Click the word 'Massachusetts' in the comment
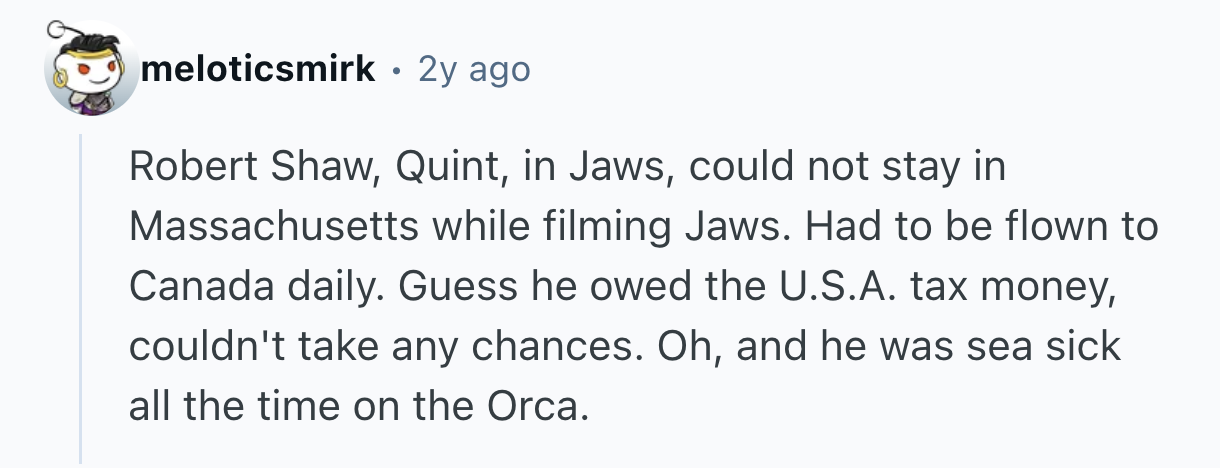 point(273,227)
